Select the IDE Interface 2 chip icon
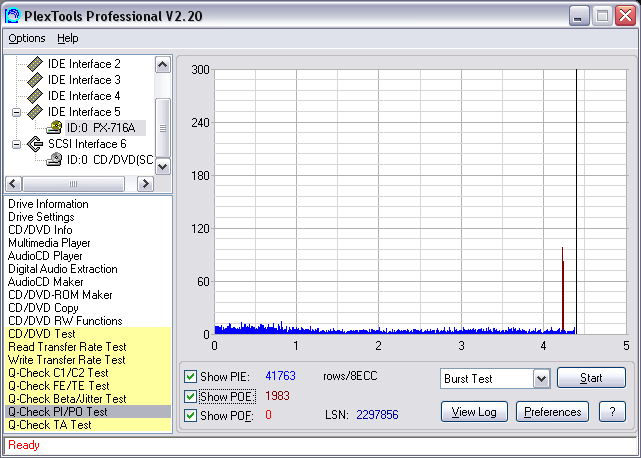Viewport: 641px width, 458px height. pos(35,64)
